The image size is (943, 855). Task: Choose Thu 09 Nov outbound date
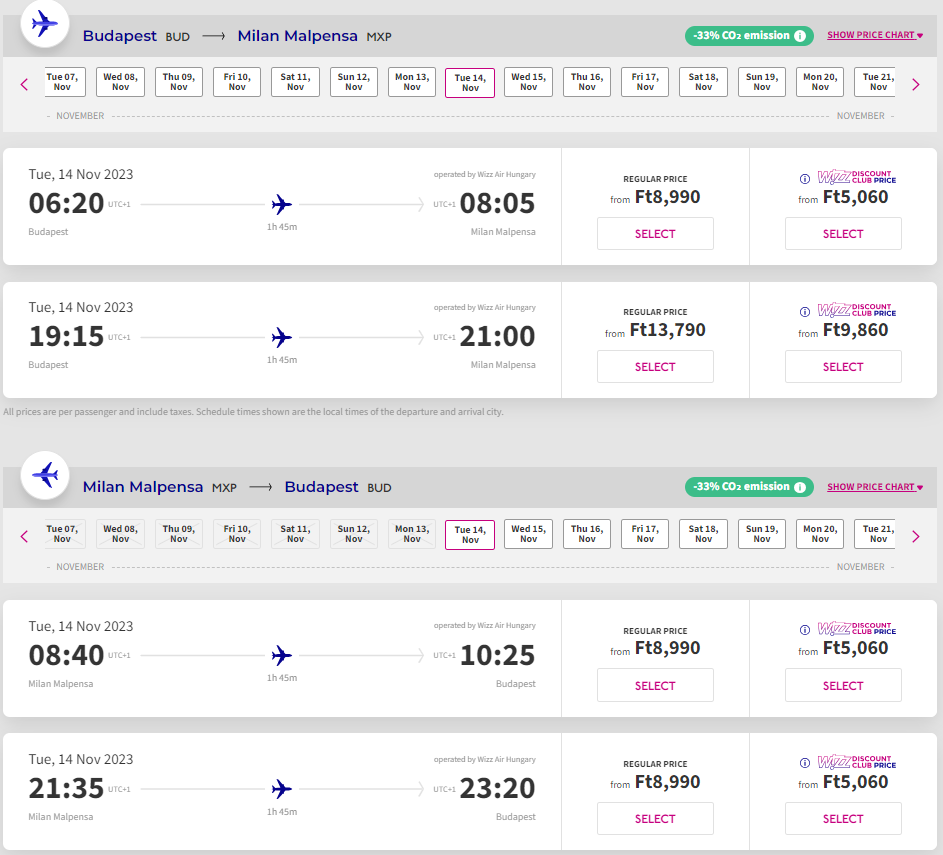(x=179, y=82)
